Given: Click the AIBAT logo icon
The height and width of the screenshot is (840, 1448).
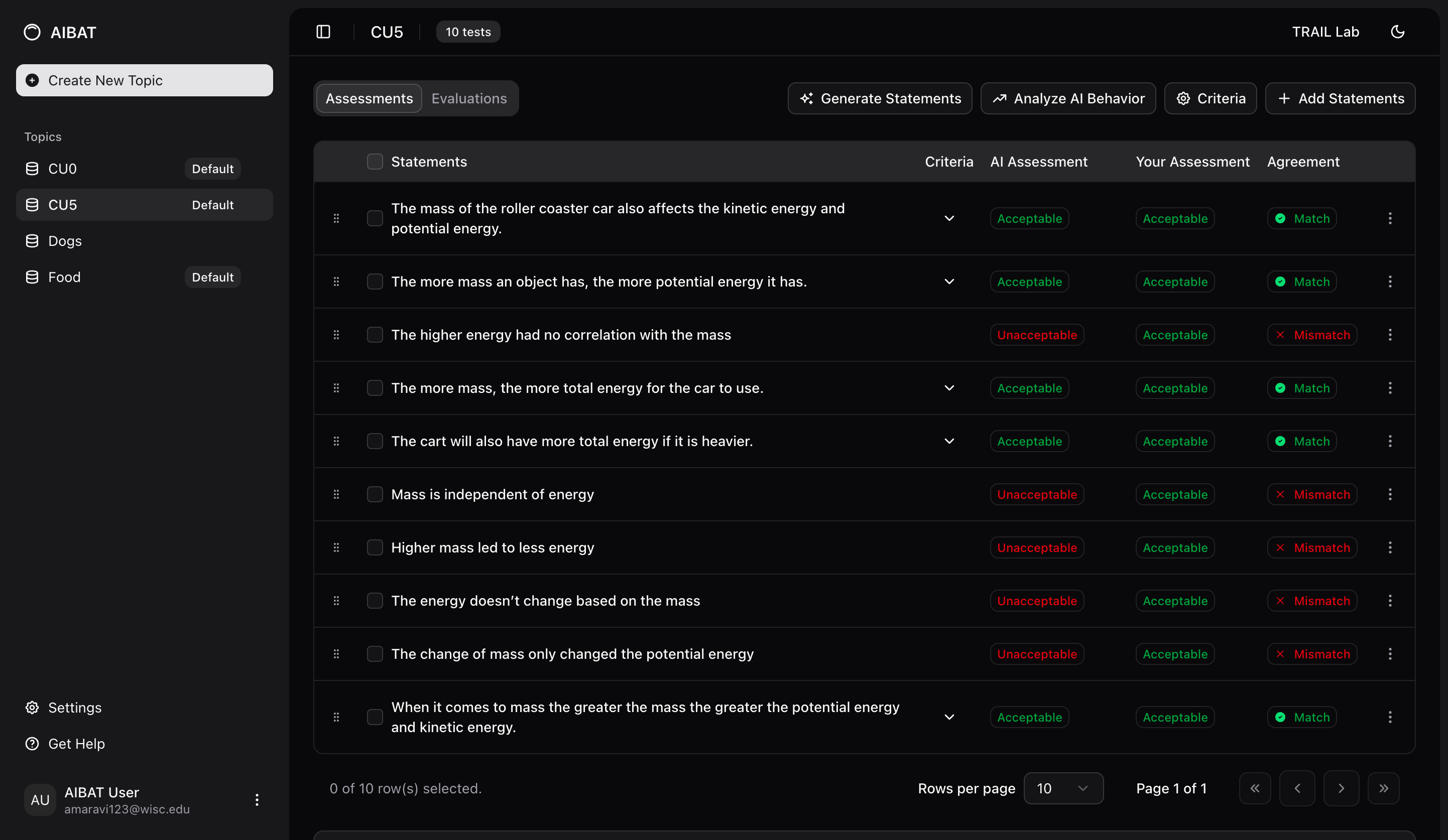Looking at the screenshot, I should 32,32.
